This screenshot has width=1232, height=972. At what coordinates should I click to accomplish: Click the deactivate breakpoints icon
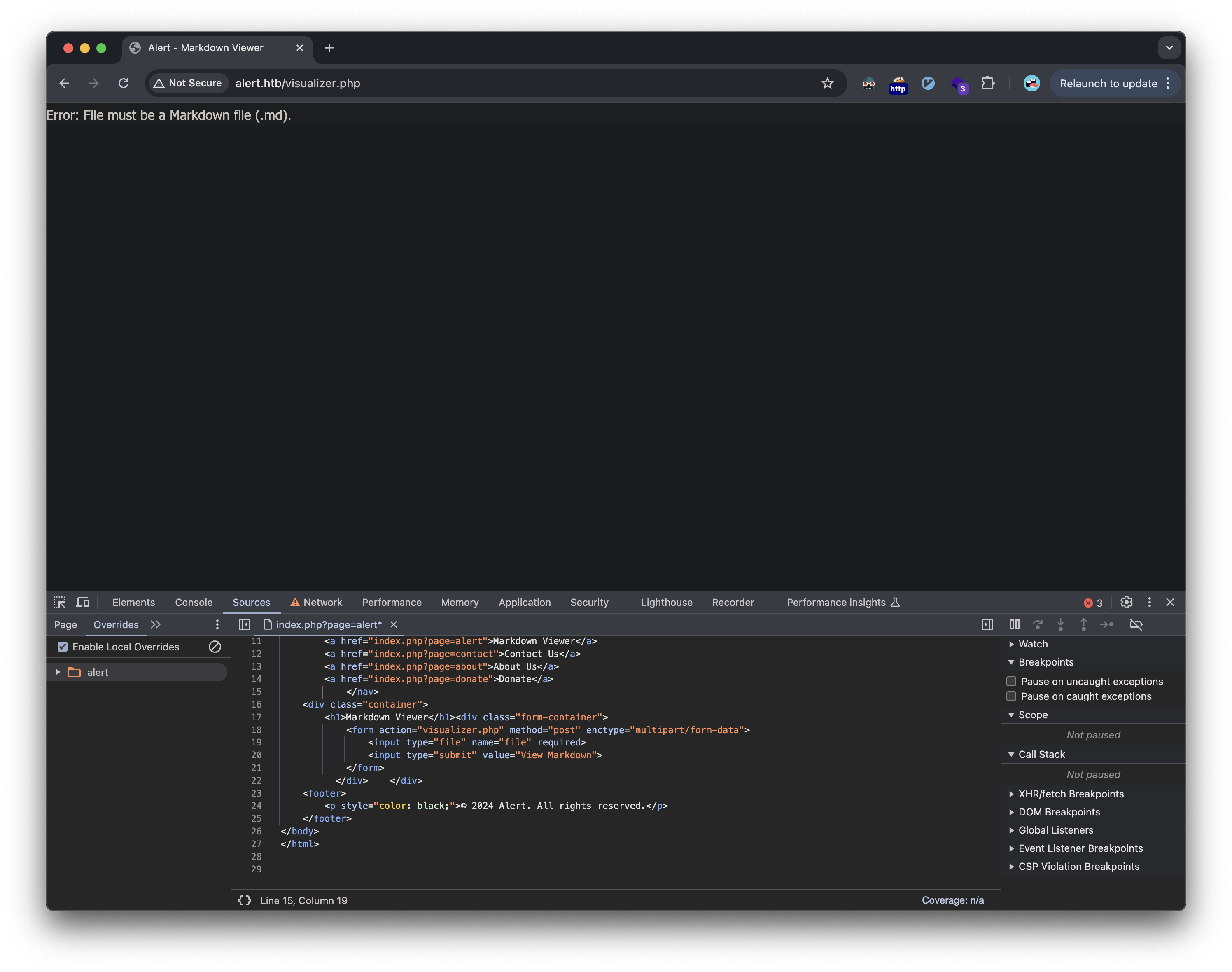(1136, 624)
